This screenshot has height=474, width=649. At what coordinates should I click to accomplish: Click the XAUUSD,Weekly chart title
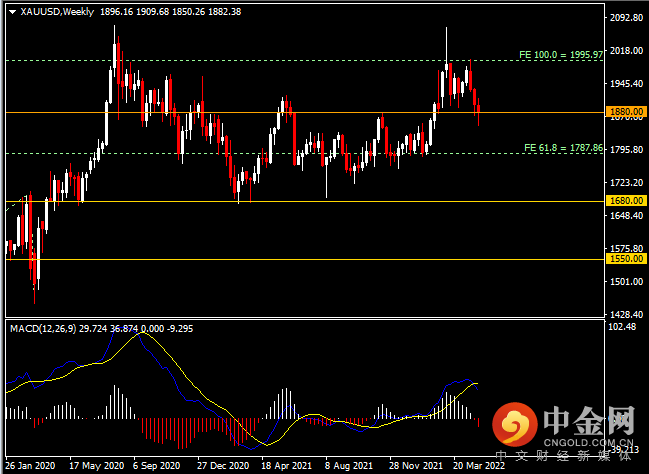click(x=58, y=12)
